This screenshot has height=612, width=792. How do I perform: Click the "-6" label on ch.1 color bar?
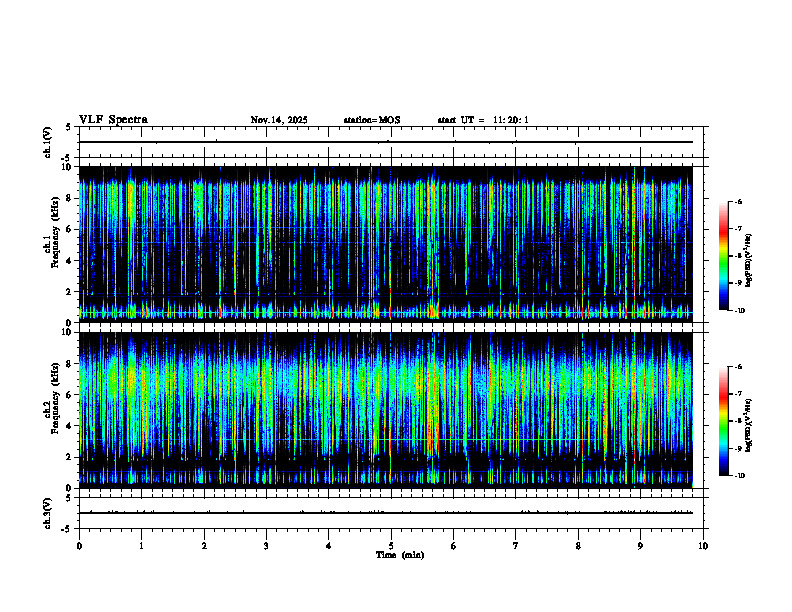click(x=738, y=201)
